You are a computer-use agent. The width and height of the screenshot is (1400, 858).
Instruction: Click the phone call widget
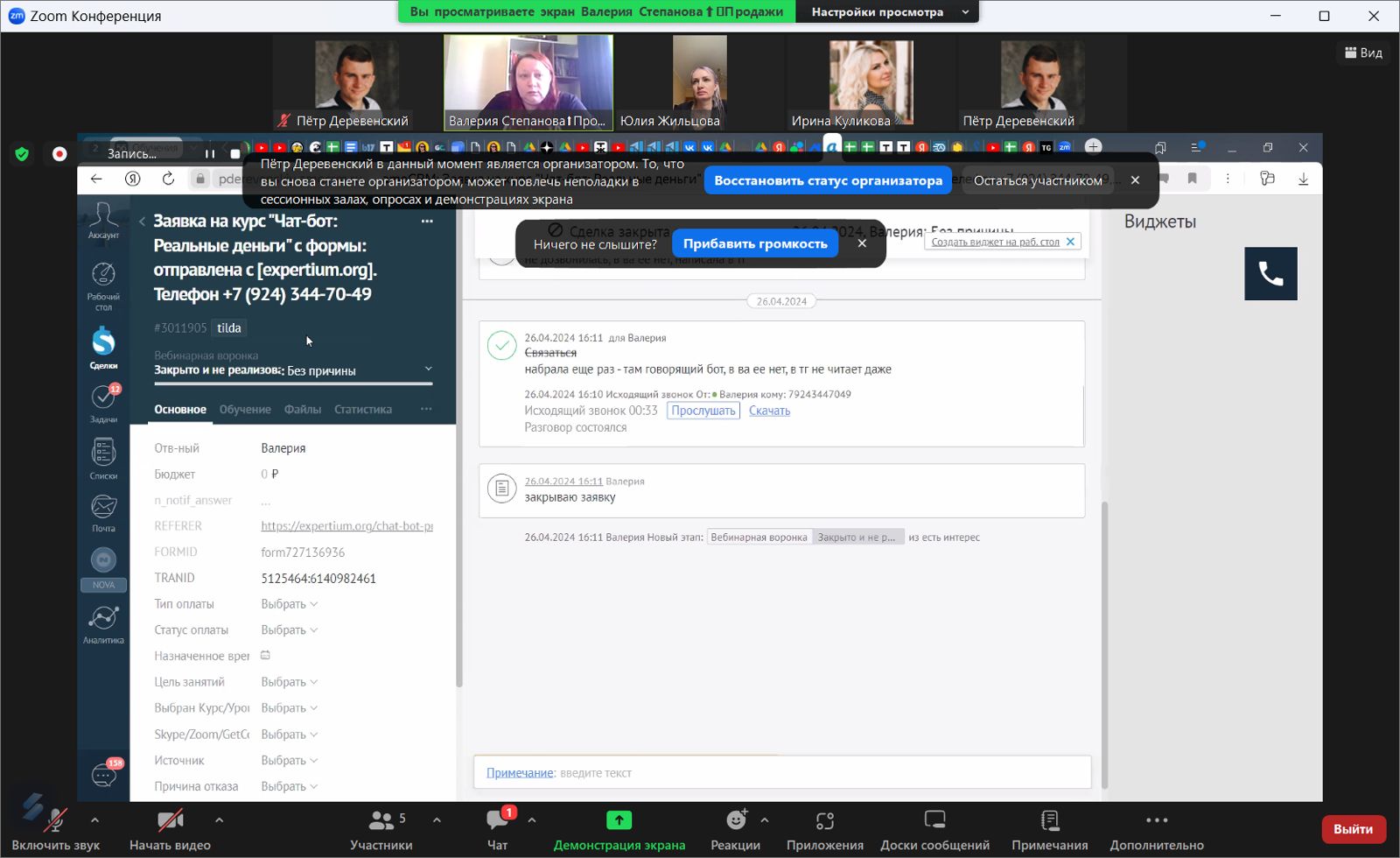pyautogui.click(x=1270, y=274)
